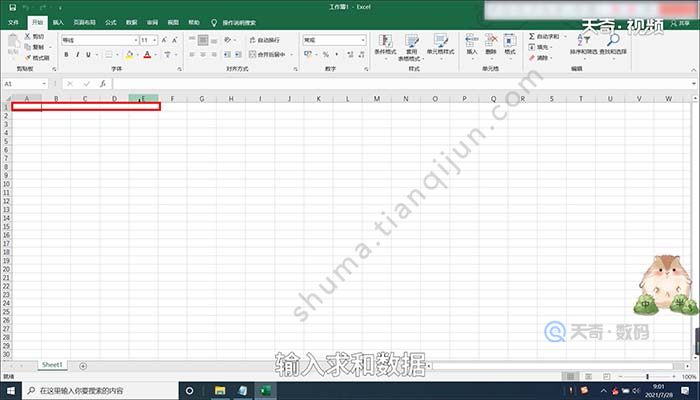The height and width of the screenshot is (400, 700).
Task: Expand the formula bar
Action: 693,83
